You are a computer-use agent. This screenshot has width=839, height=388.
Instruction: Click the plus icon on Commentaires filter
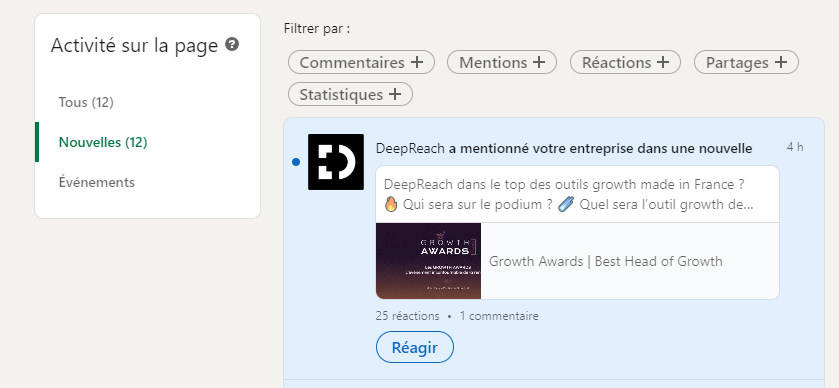tap(417, 62)
